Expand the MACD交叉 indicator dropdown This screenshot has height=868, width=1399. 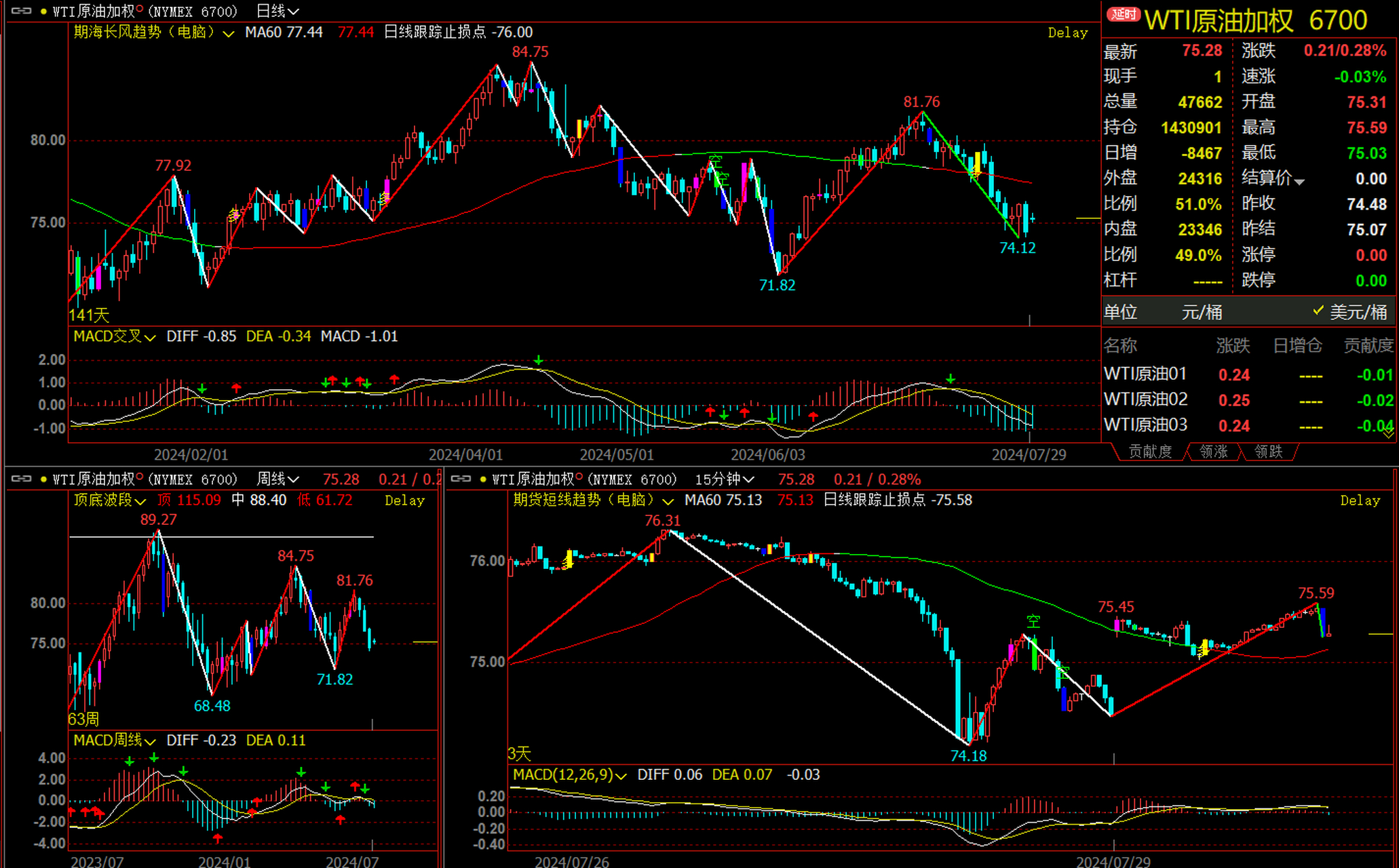click(150, 337)
